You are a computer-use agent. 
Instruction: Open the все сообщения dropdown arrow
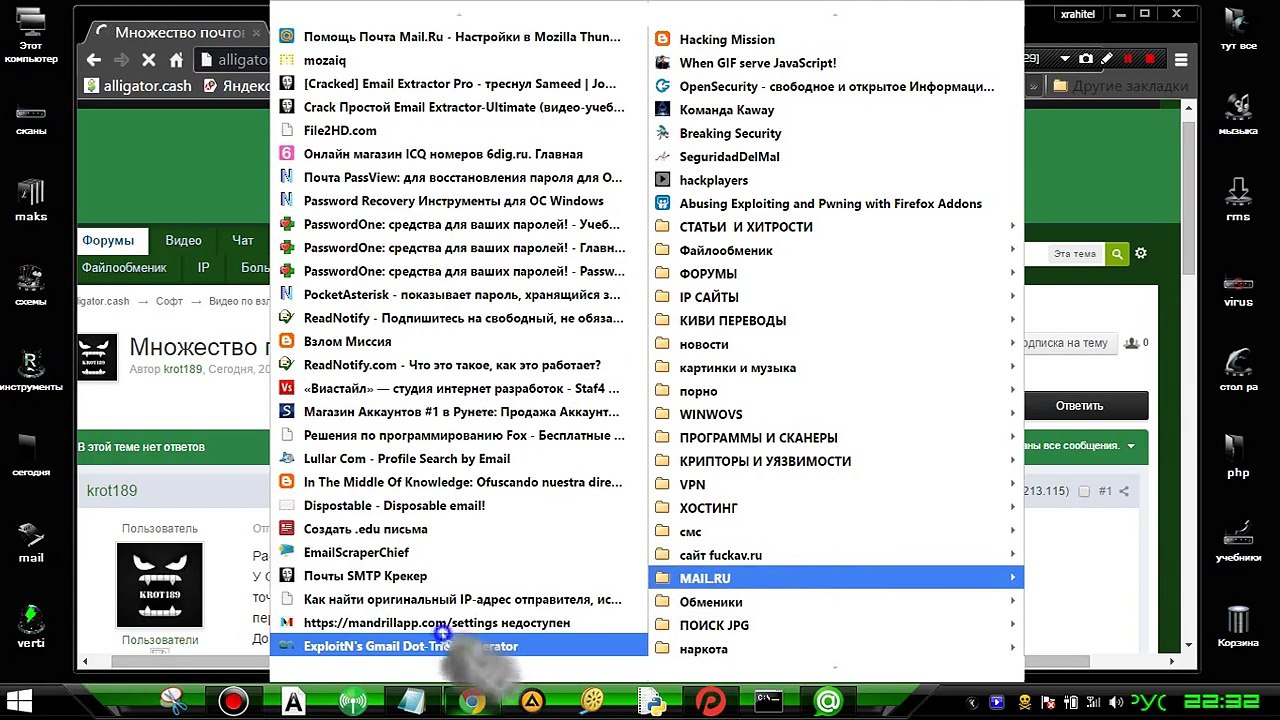click(1131, 446)
